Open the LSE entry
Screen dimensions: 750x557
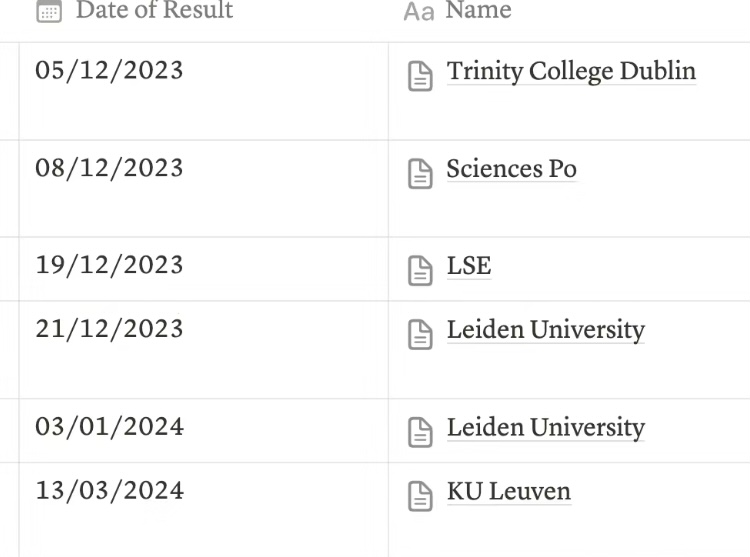tap(469, 266)
